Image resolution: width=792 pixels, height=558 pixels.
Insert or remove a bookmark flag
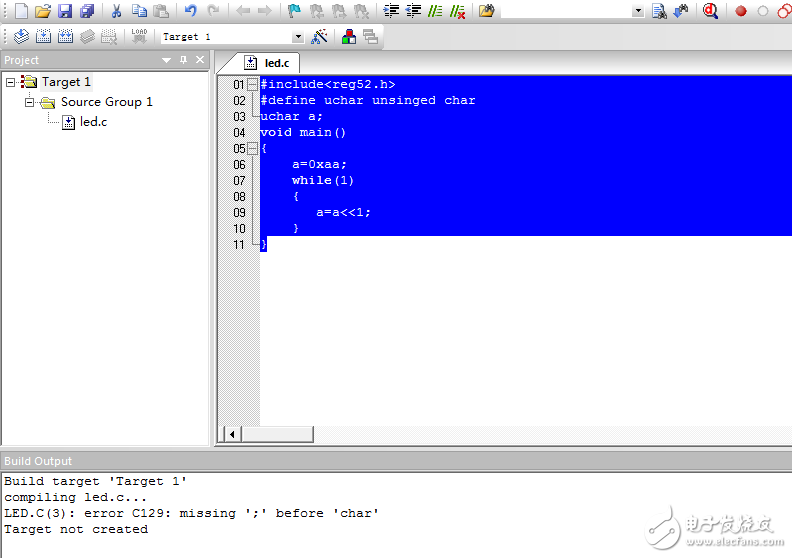coord(294,11)
